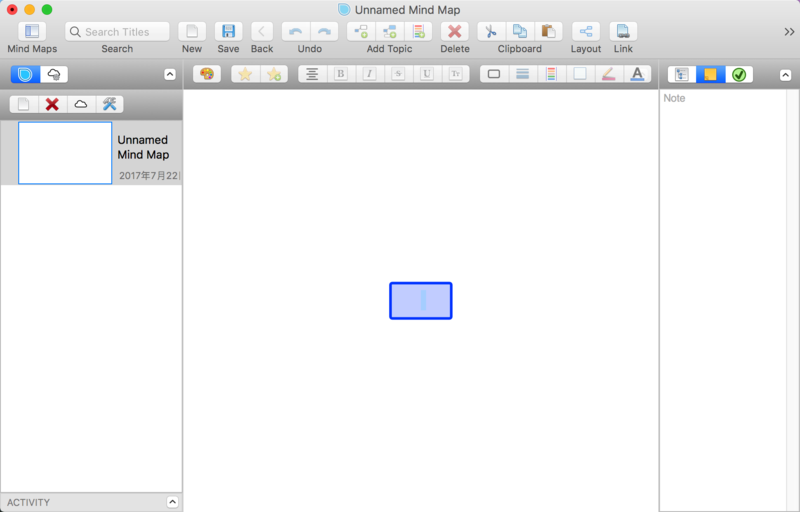800x512 pixels.
Task: Expand the ACTIVITY panel chevron
Action: (171, 502)
